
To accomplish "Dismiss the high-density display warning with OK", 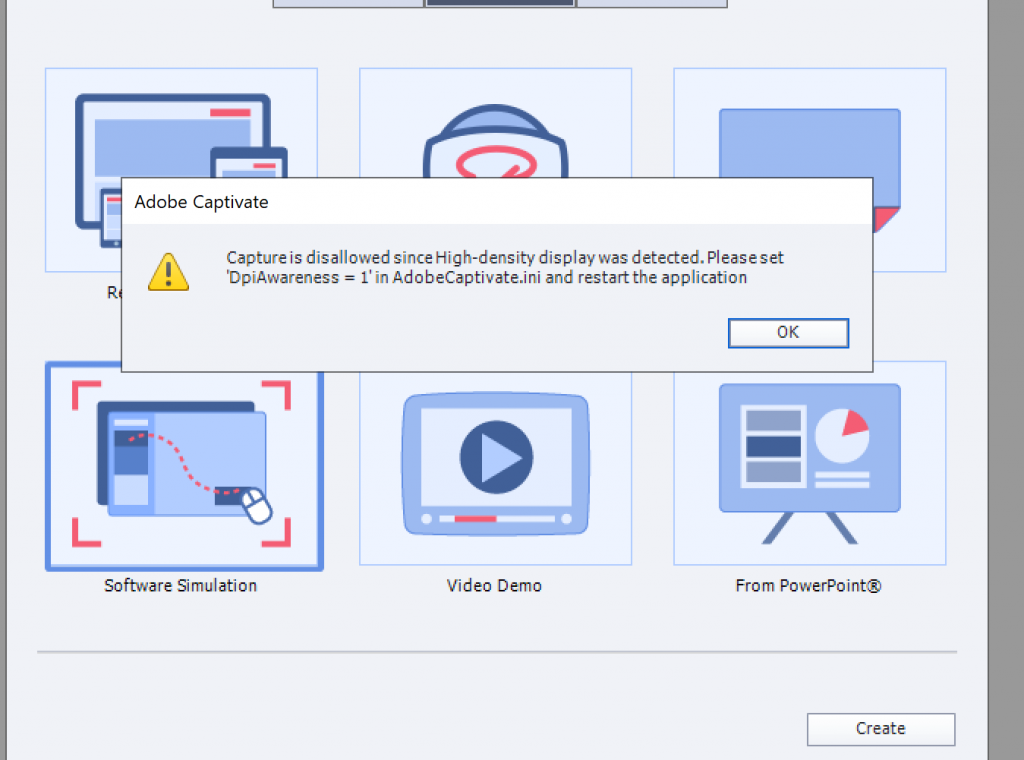I will 788,332.
